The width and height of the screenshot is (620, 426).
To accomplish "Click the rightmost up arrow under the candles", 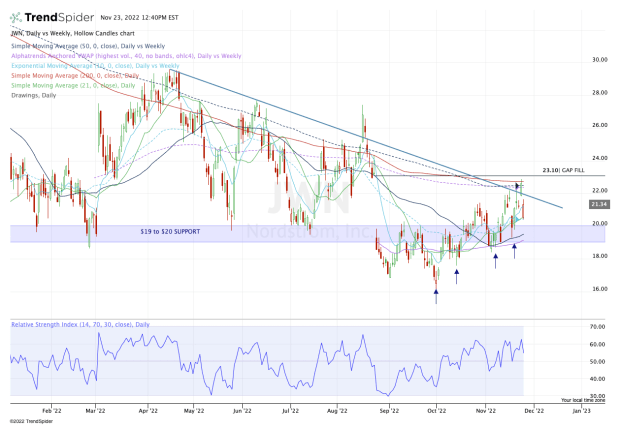I will click(515, 251).
